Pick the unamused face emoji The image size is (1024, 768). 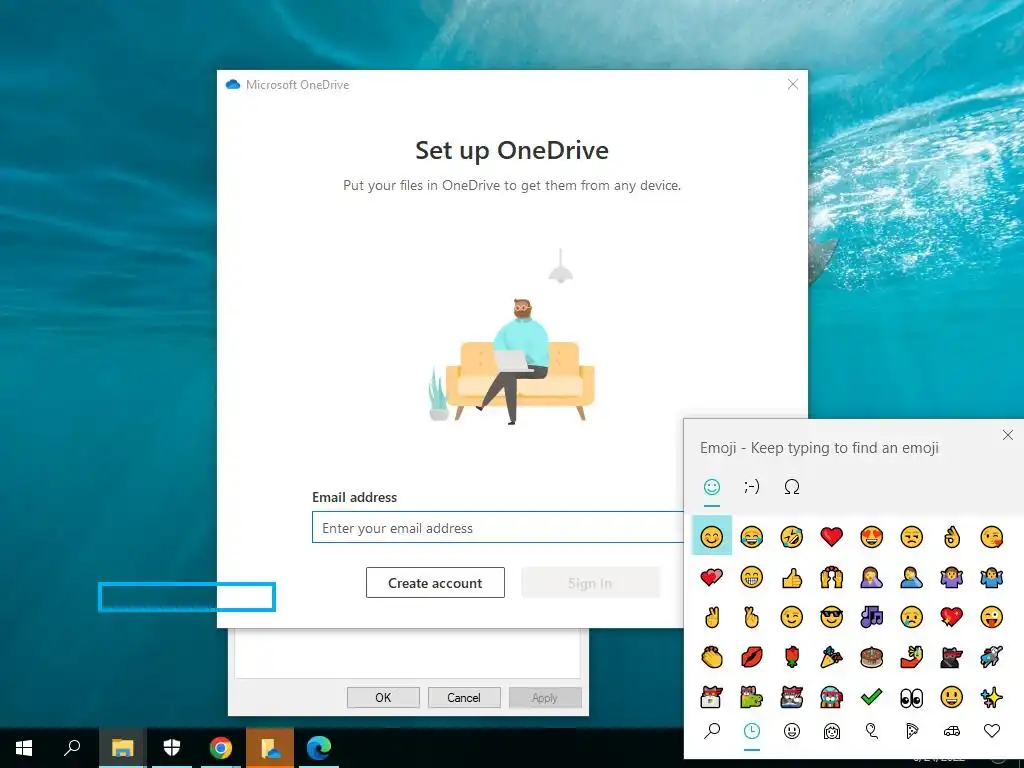click(912, 537)
